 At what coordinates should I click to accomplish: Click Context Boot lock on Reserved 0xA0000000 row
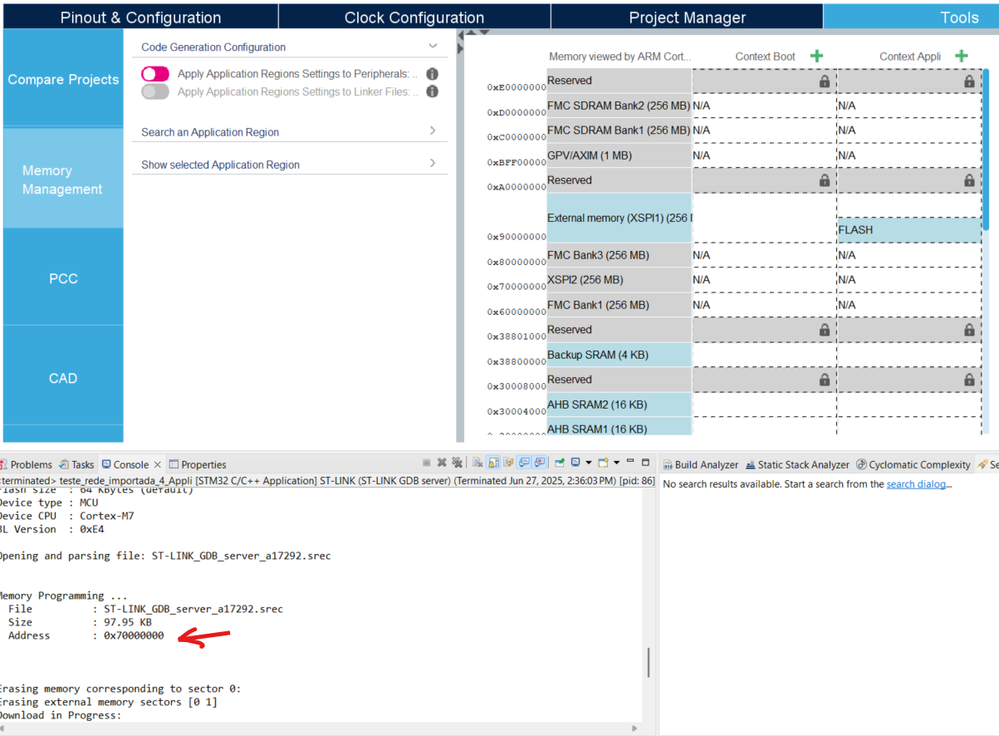pos(824,180)
